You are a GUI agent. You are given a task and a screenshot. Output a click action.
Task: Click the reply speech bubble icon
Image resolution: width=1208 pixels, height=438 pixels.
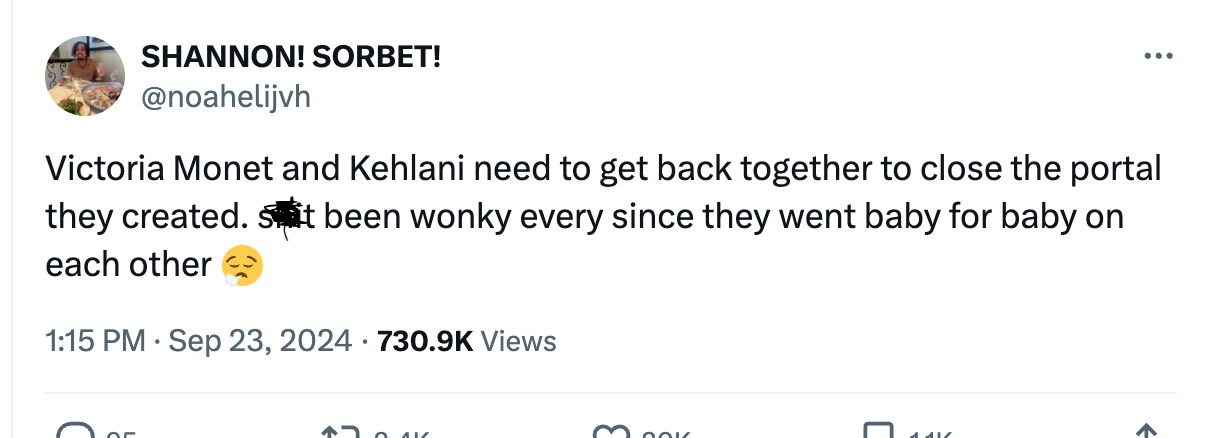tap(74, 432)
